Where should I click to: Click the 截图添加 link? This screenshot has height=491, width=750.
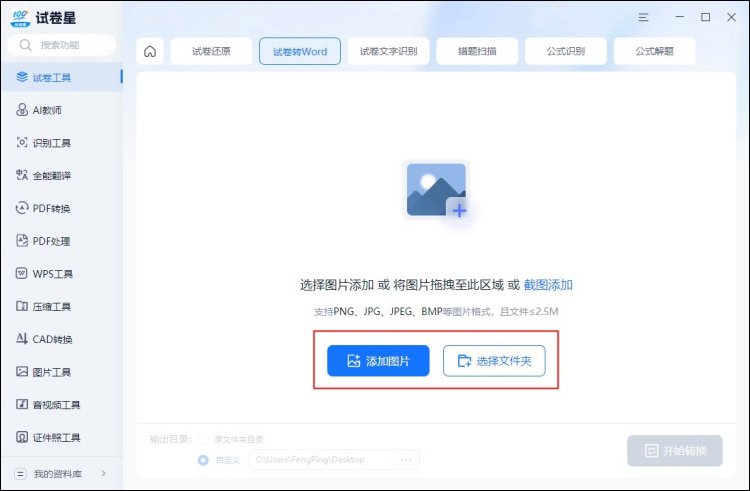(548, 285)
